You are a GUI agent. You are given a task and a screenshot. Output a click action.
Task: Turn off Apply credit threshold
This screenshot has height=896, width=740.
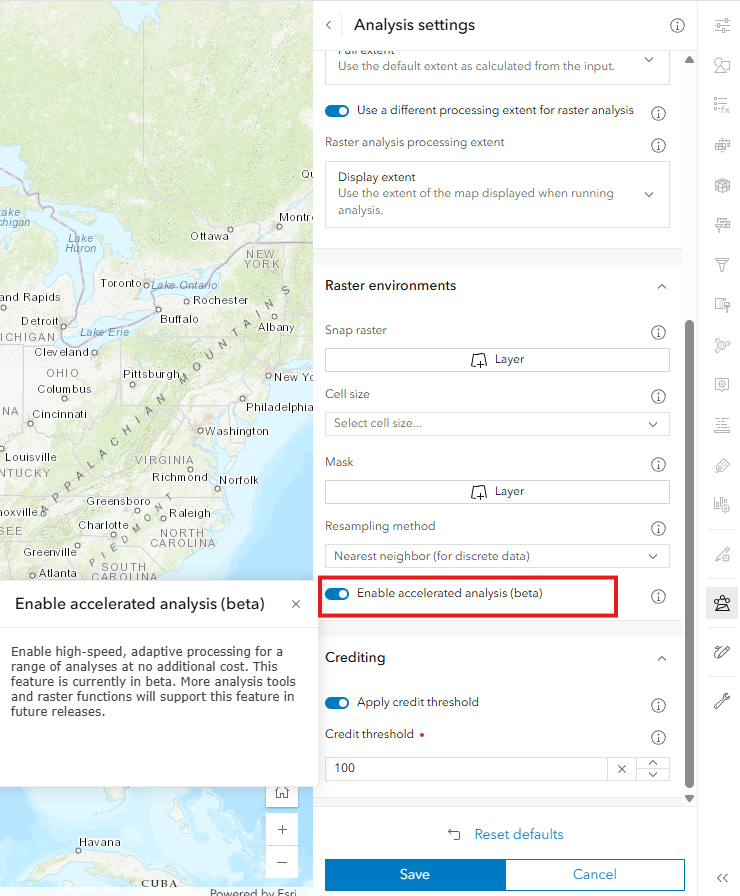[x=337, y=702]
